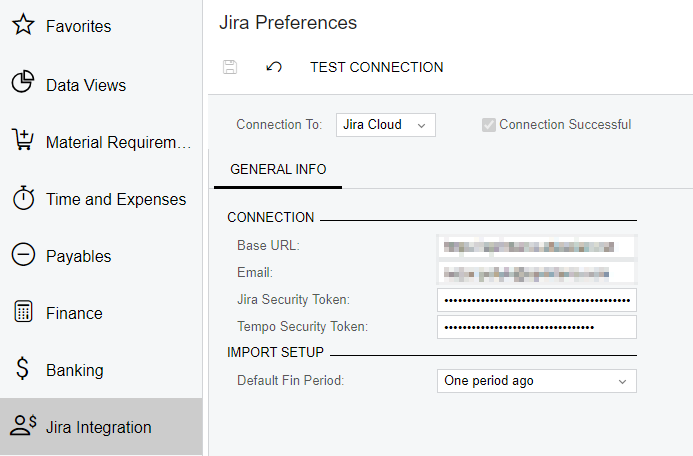The image size is (693, 456).
Task: Toggle the Connection Successful checkbox
Action: (488, 125)
